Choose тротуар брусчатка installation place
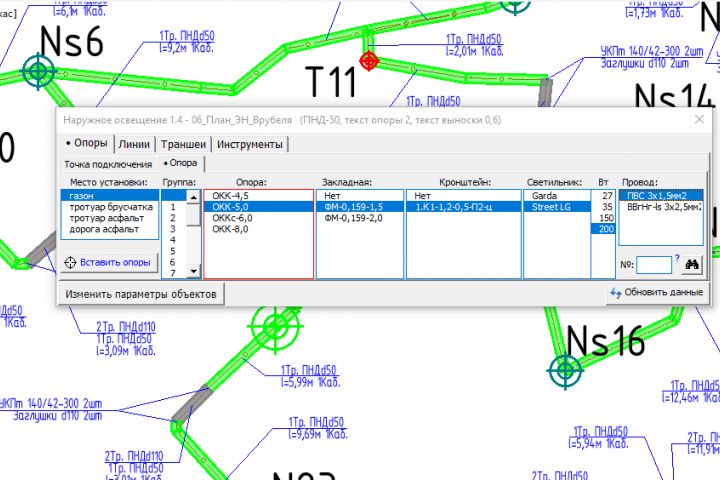Viewport: 720px width, 480px height. click(x=110, y=207)
